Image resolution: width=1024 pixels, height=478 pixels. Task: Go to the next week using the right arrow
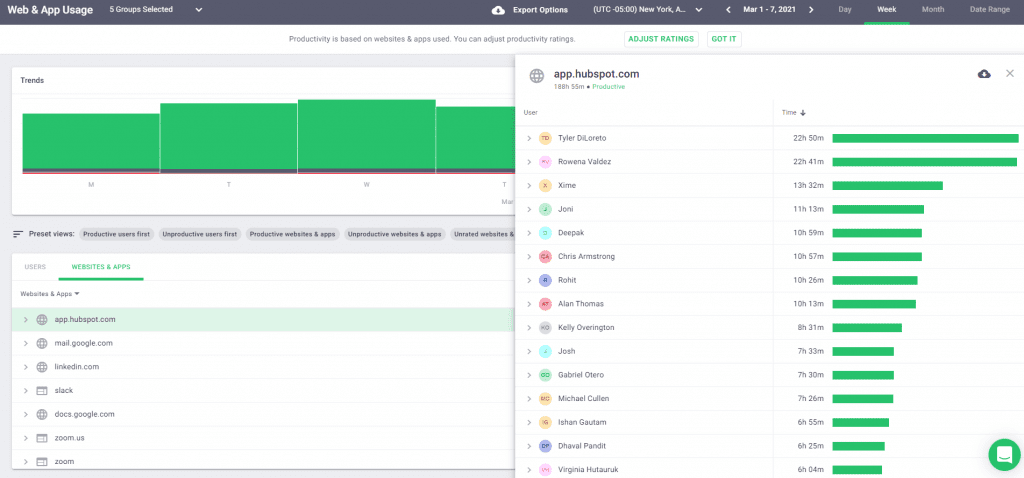[811, 10]
